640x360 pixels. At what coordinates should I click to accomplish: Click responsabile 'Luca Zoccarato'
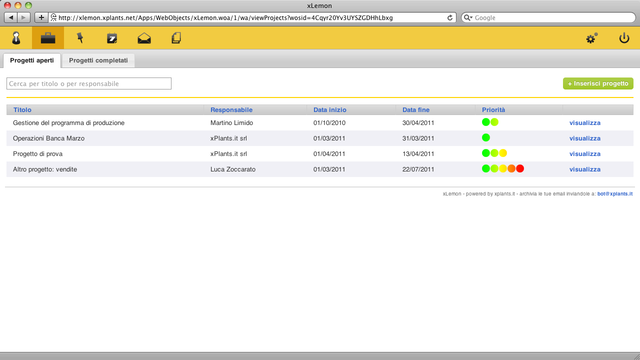click(233, 169)
